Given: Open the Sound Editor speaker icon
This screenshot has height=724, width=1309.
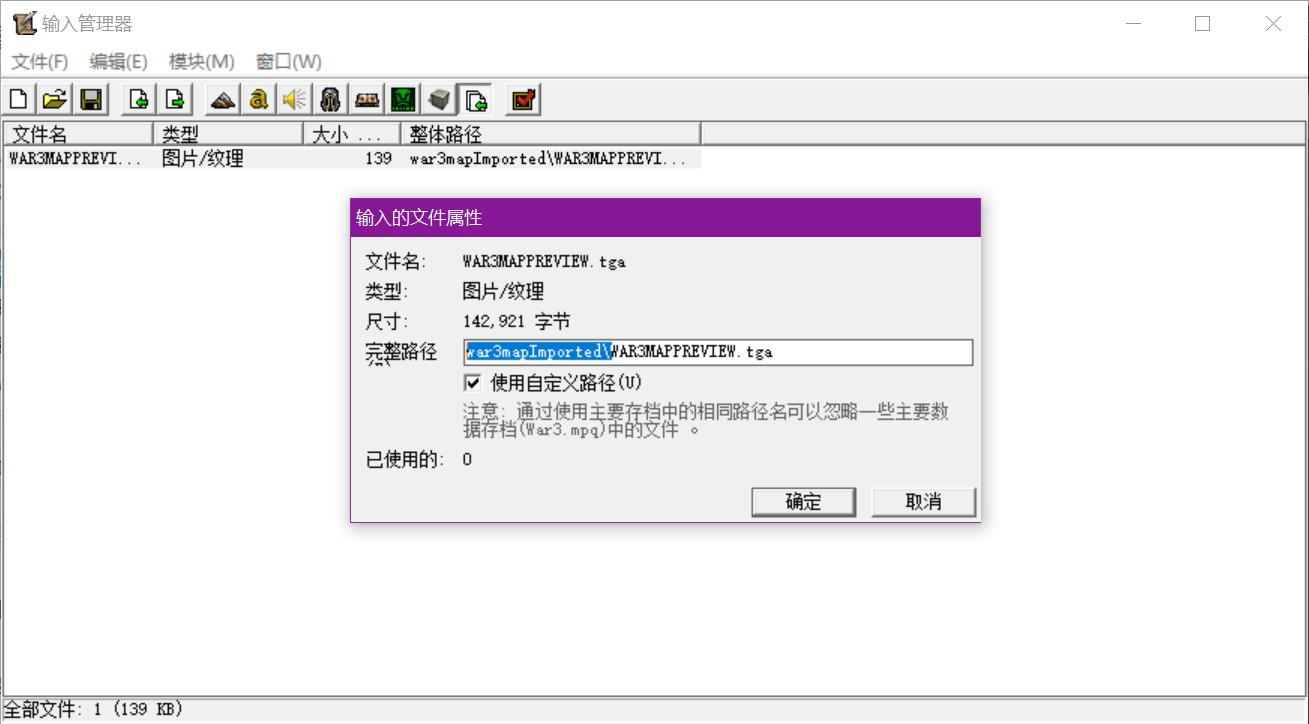Looking at the screenshot, I should click(x=294, y=99).
